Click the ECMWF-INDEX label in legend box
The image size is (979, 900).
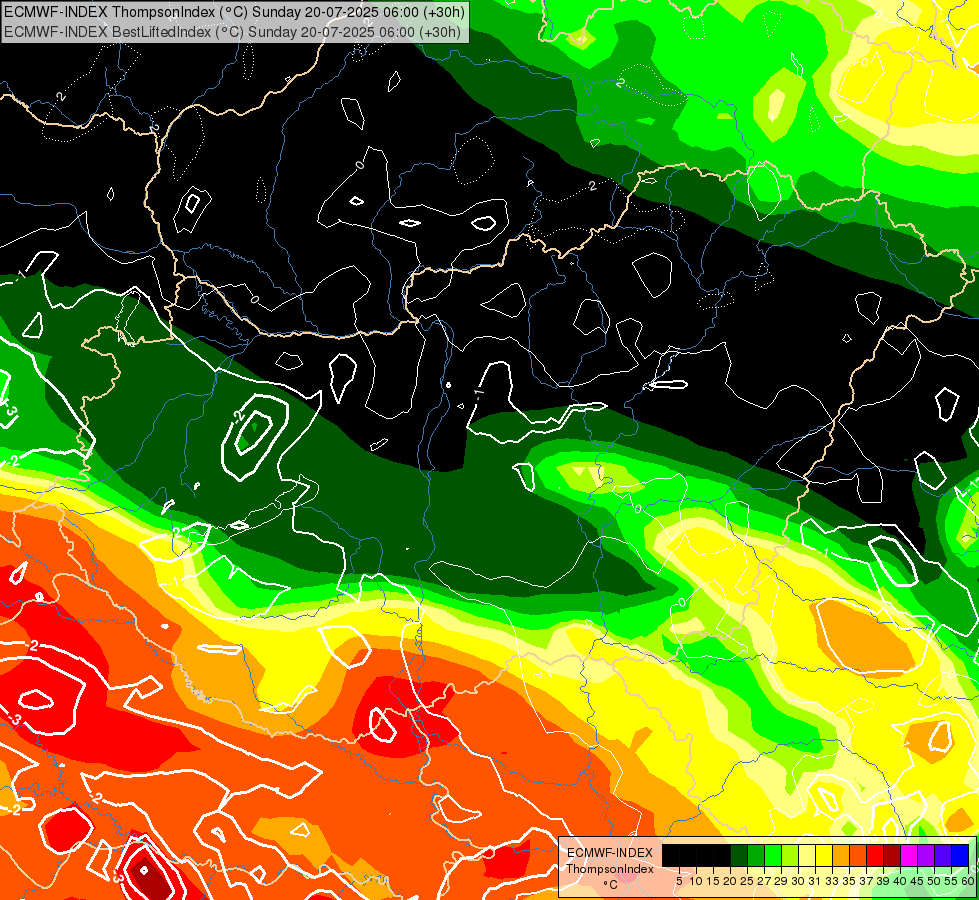[x=610, y=853]
